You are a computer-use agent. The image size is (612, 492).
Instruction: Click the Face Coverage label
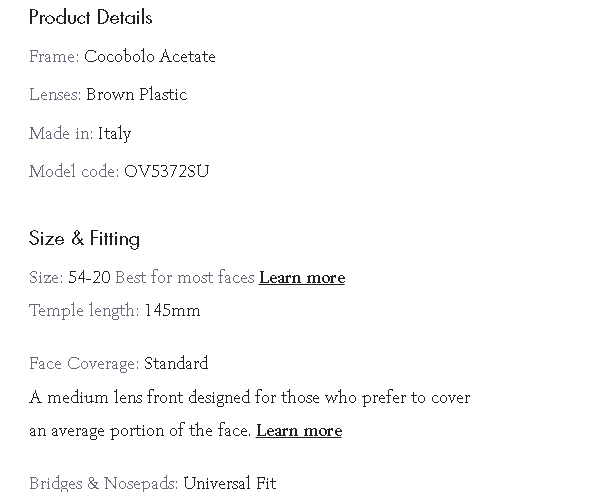[x=84, y=364]
